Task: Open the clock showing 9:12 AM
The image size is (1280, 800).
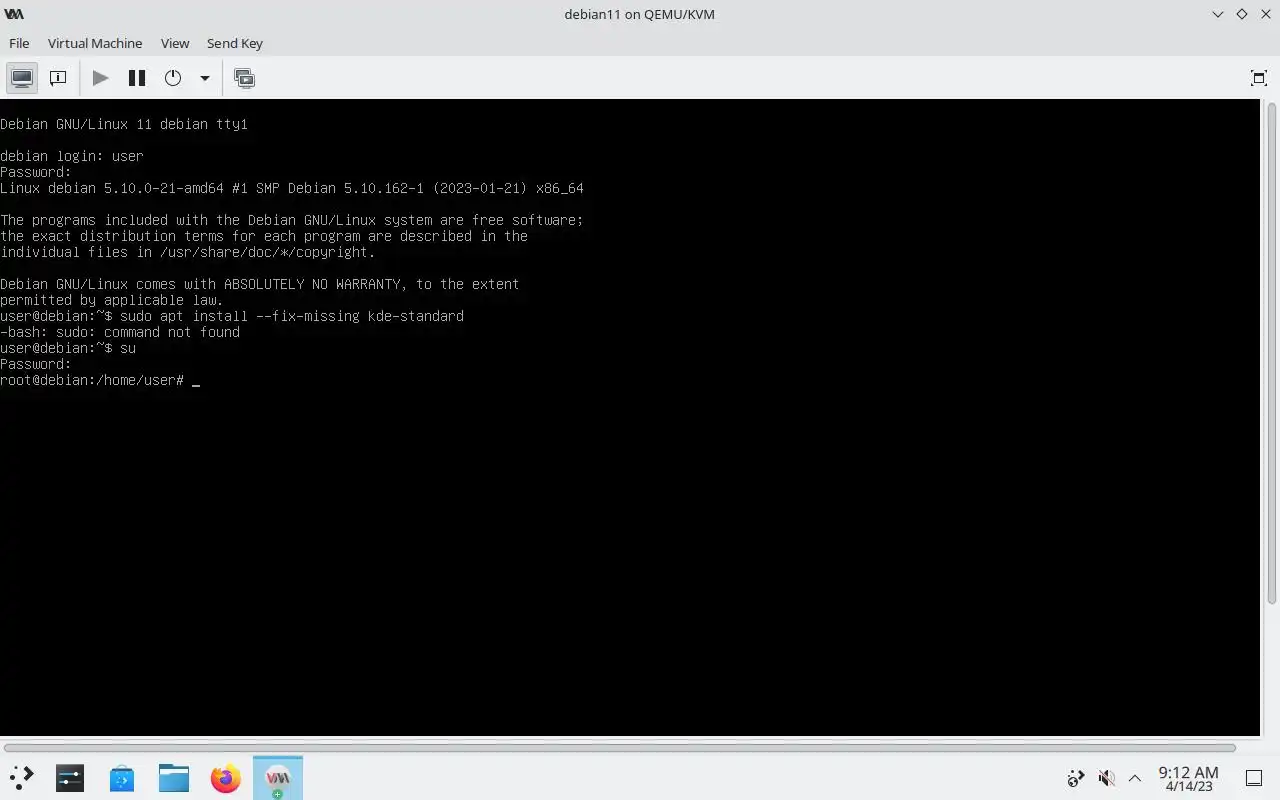Action: pyautogui.click(x=1188, y=778)
